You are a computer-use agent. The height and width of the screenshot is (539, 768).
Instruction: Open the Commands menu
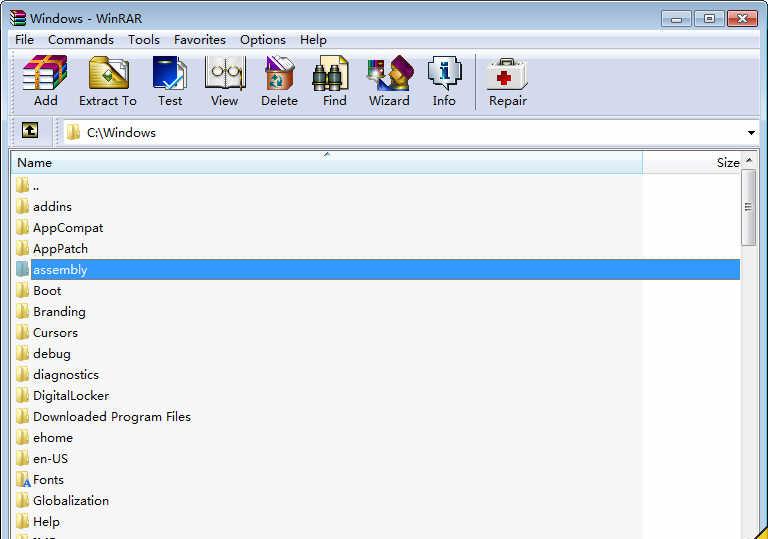click(81, 40)
